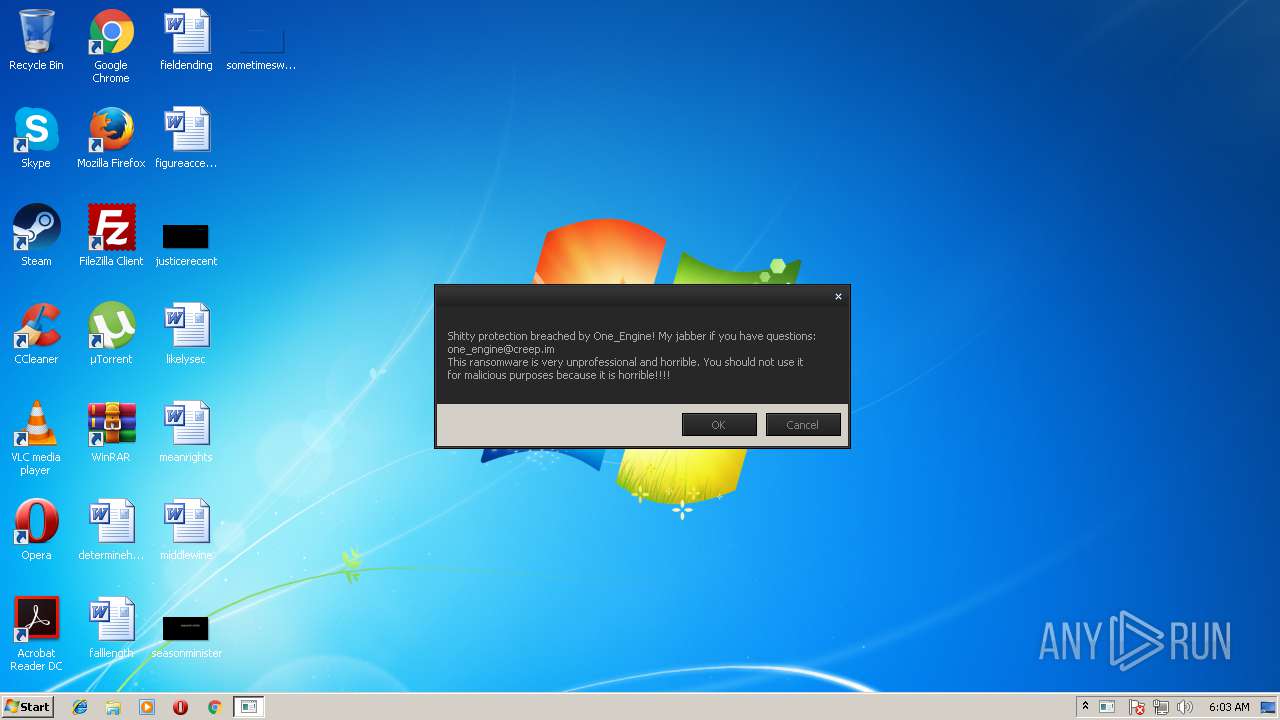Switch to the active dialog taskbar item

[x=249, y=707]
